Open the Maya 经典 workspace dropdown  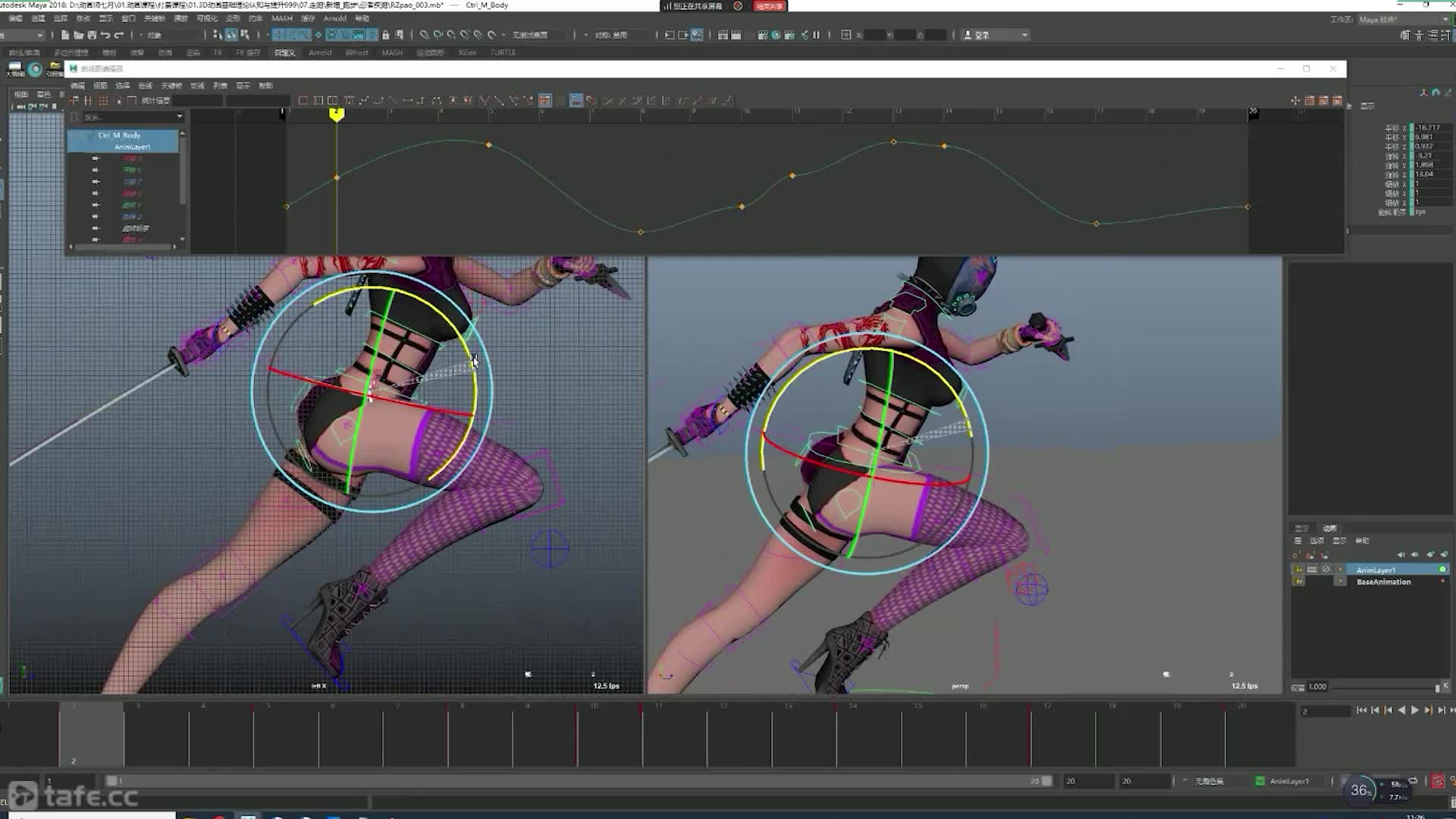[x=1403, y=20]
